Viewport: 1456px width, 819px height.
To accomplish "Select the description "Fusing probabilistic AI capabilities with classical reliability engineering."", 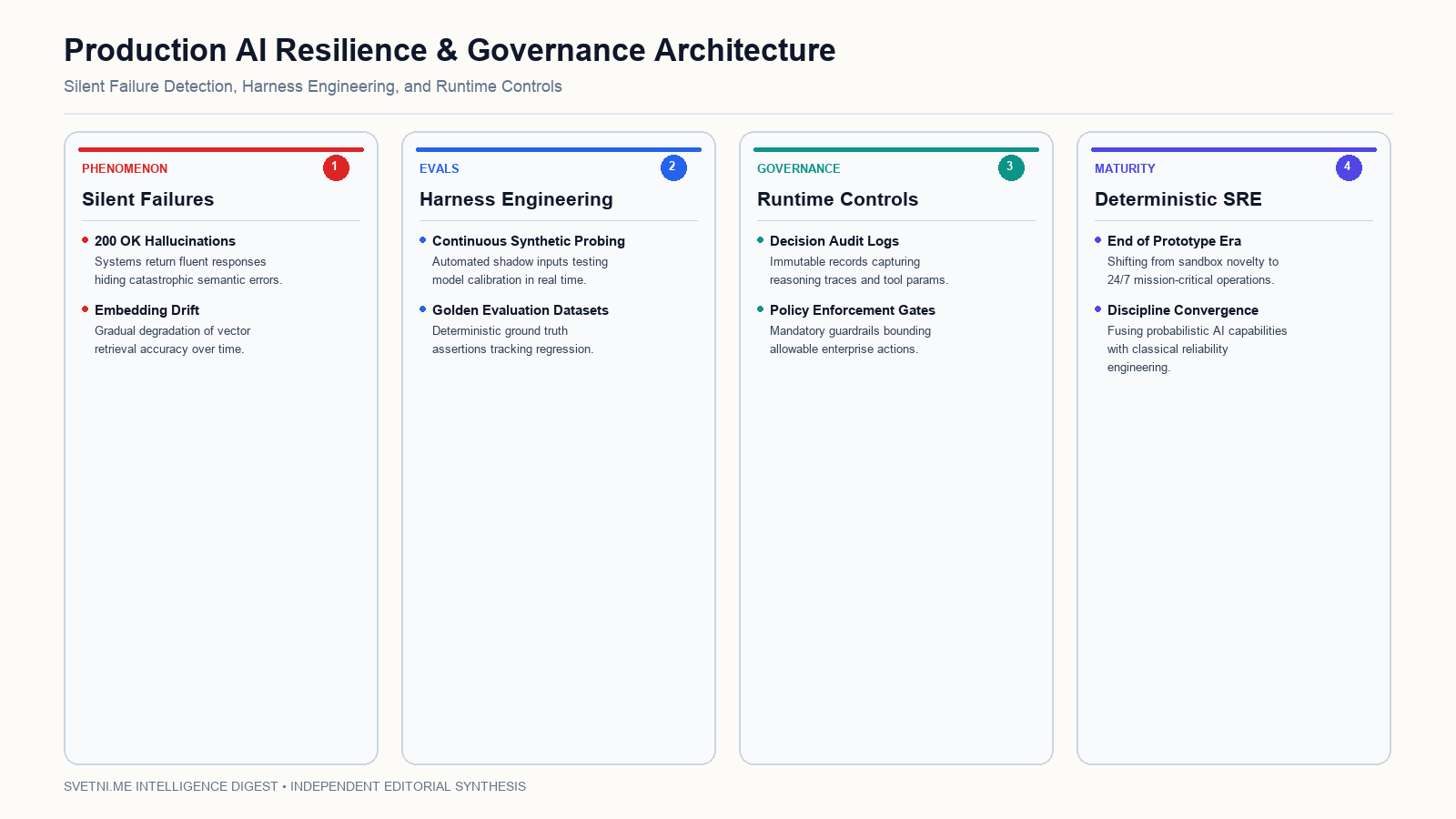I will click(1198, 349).
